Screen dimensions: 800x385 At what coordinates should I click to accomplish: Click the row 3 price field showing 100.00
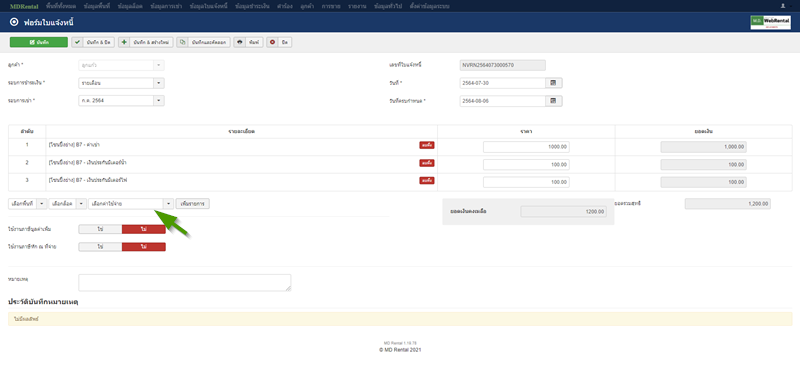(526, 182)
